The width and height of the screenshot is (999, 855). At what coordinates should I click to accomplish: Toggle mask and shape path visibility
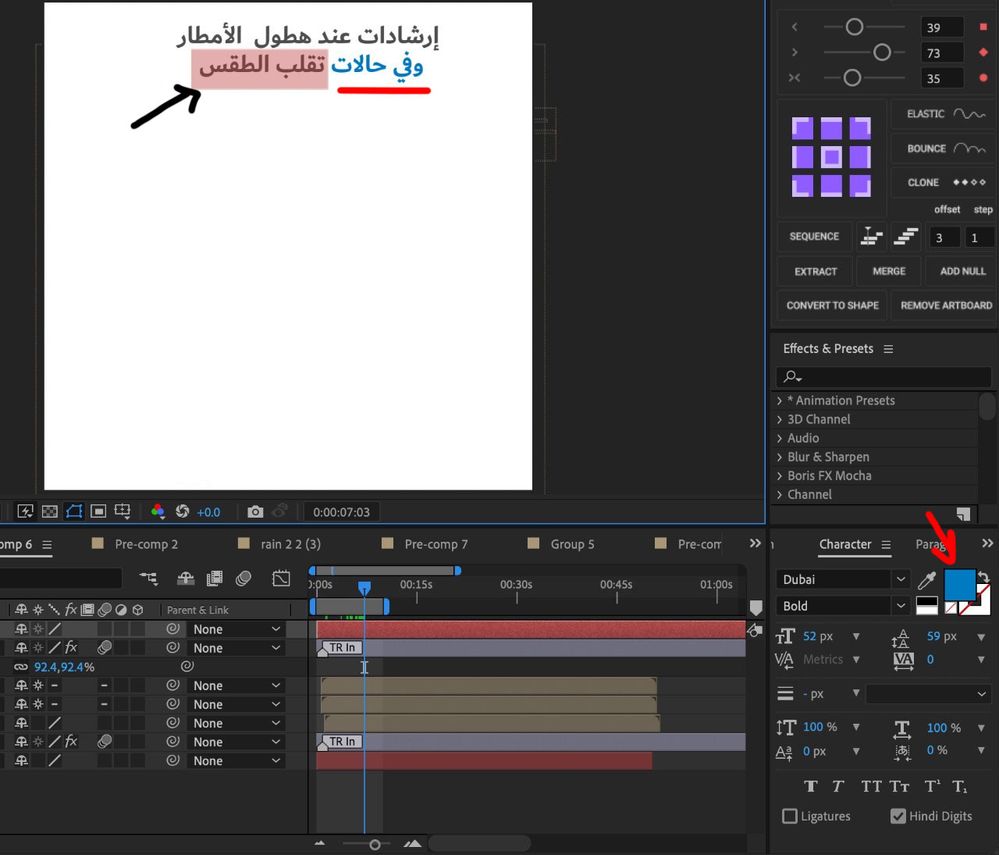[74, 512]
